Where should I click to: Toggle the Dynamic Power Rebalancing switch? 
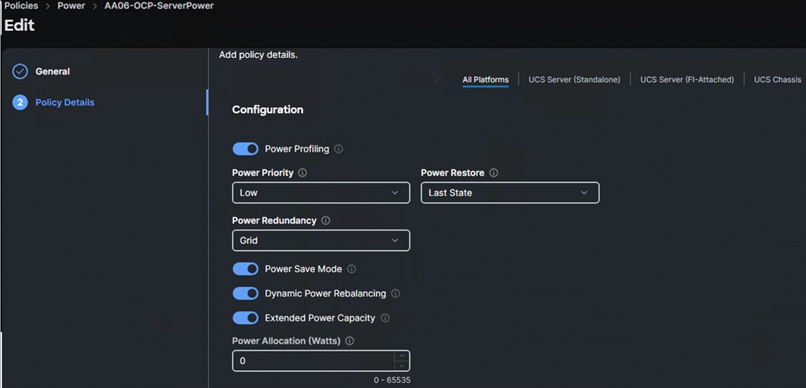[245, 293]
